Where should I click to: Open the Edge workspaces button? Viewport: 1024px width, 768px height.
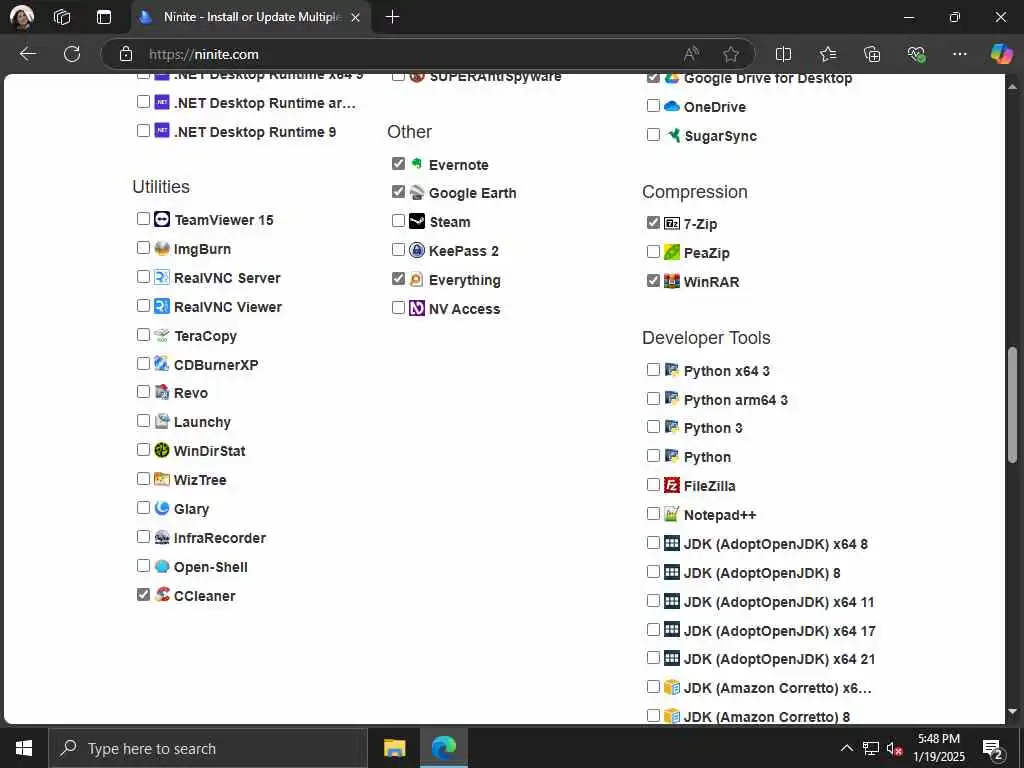click(62, 17)
